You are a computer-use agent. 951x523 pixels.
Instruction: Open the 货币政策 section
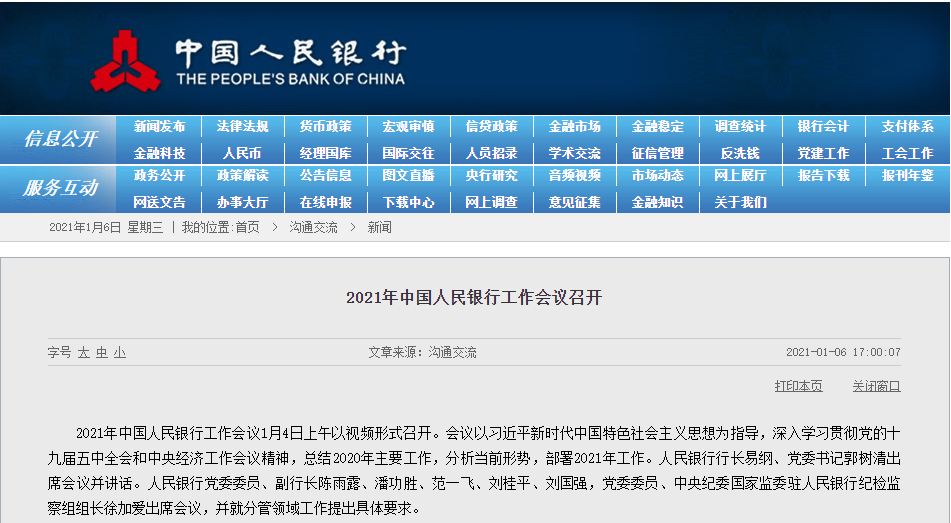[325, 127]
